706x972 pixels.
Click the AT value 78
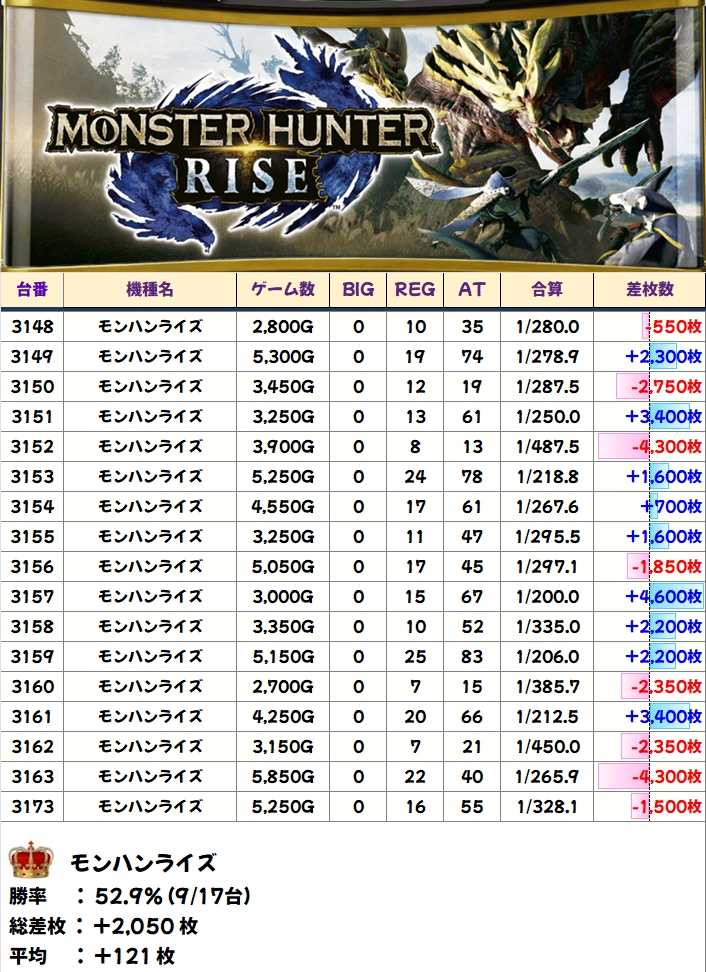472,476
